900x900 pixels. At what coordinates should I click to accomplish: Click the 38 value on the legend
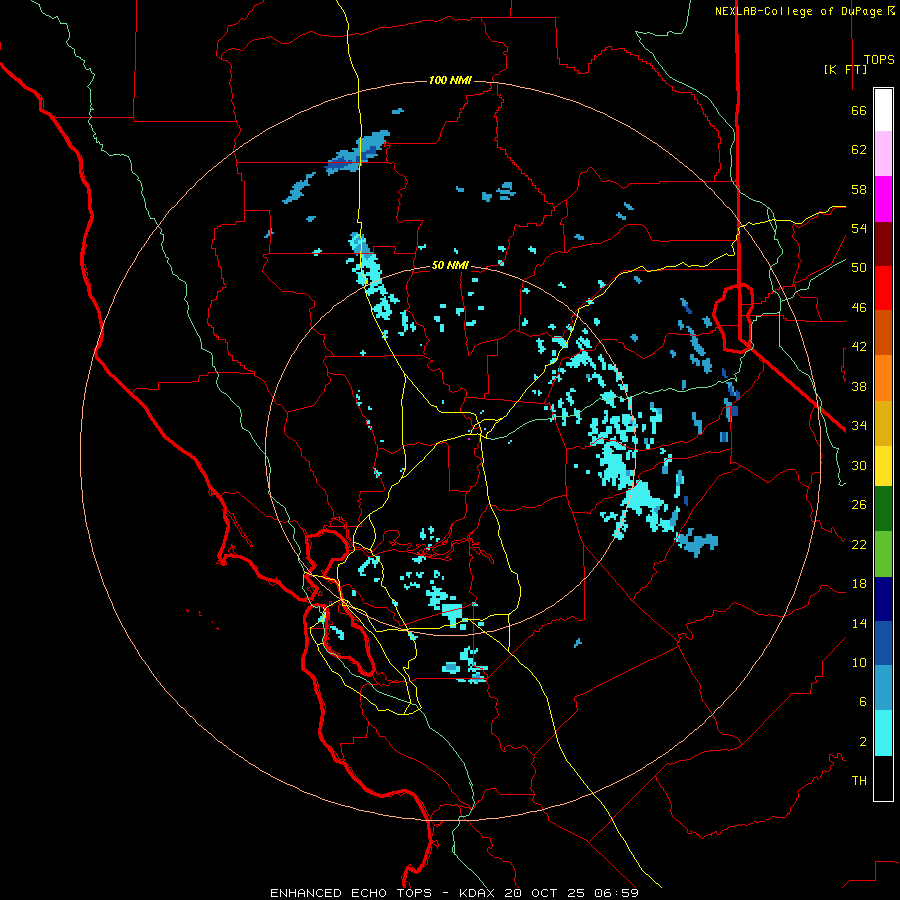[859, 386]
